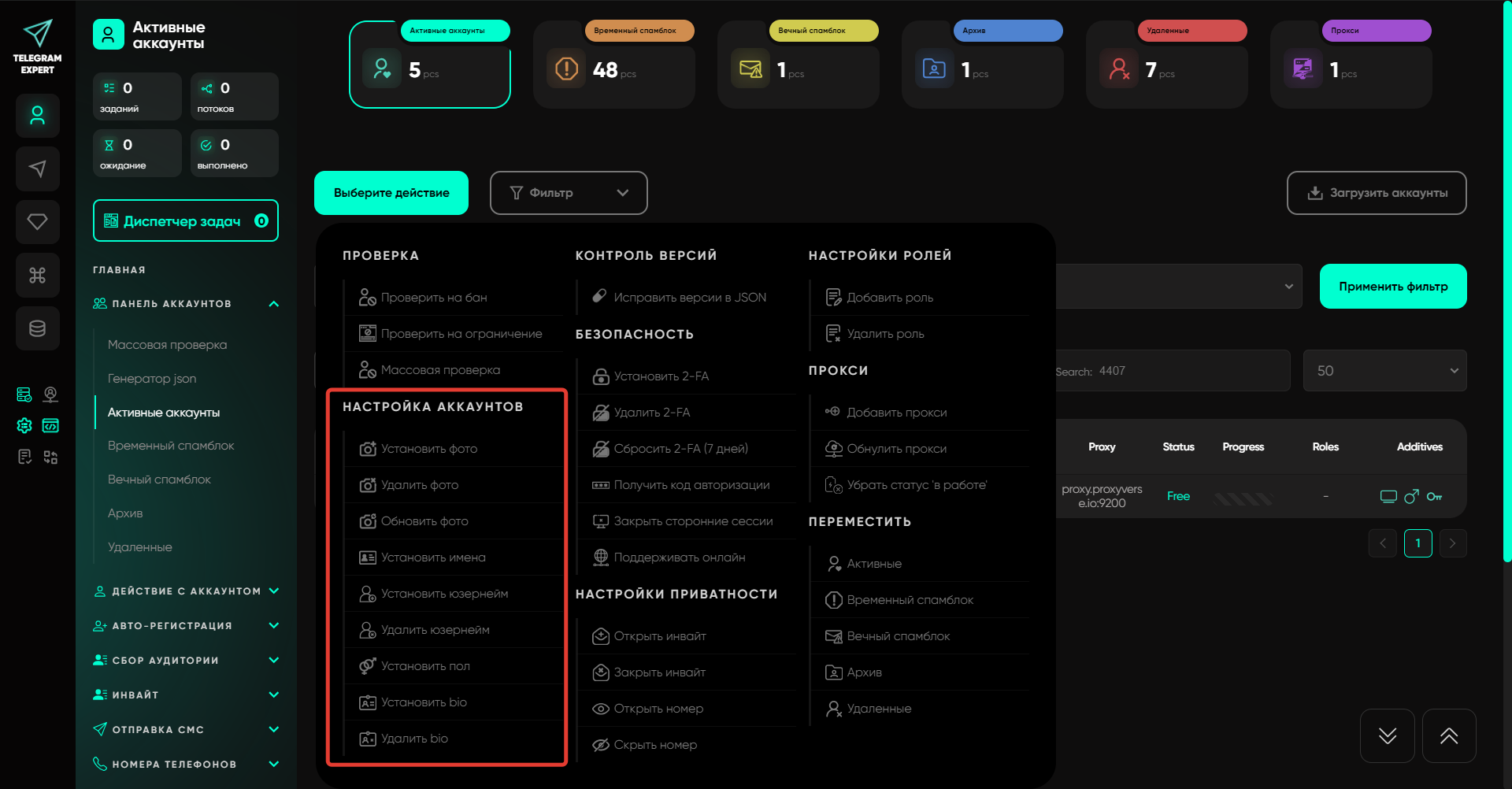
Task: Click the monitor icon in Additives column
Action: pos(1388,496)
